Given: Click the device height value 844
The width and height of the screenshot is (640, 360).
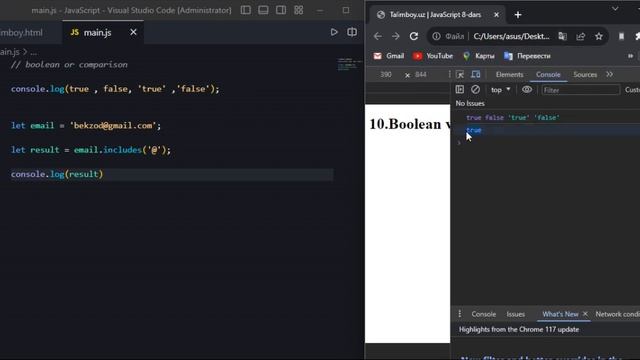Looking at the screenshot, I should click(420, 75).
